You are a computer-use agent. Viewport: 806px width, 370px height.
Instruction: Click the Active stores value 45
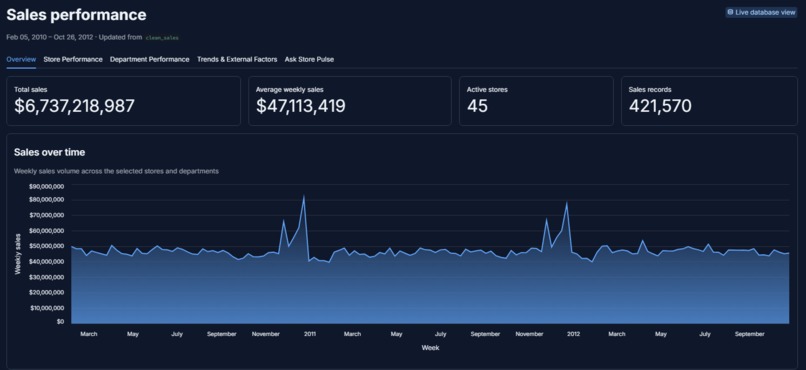point(478,106)
